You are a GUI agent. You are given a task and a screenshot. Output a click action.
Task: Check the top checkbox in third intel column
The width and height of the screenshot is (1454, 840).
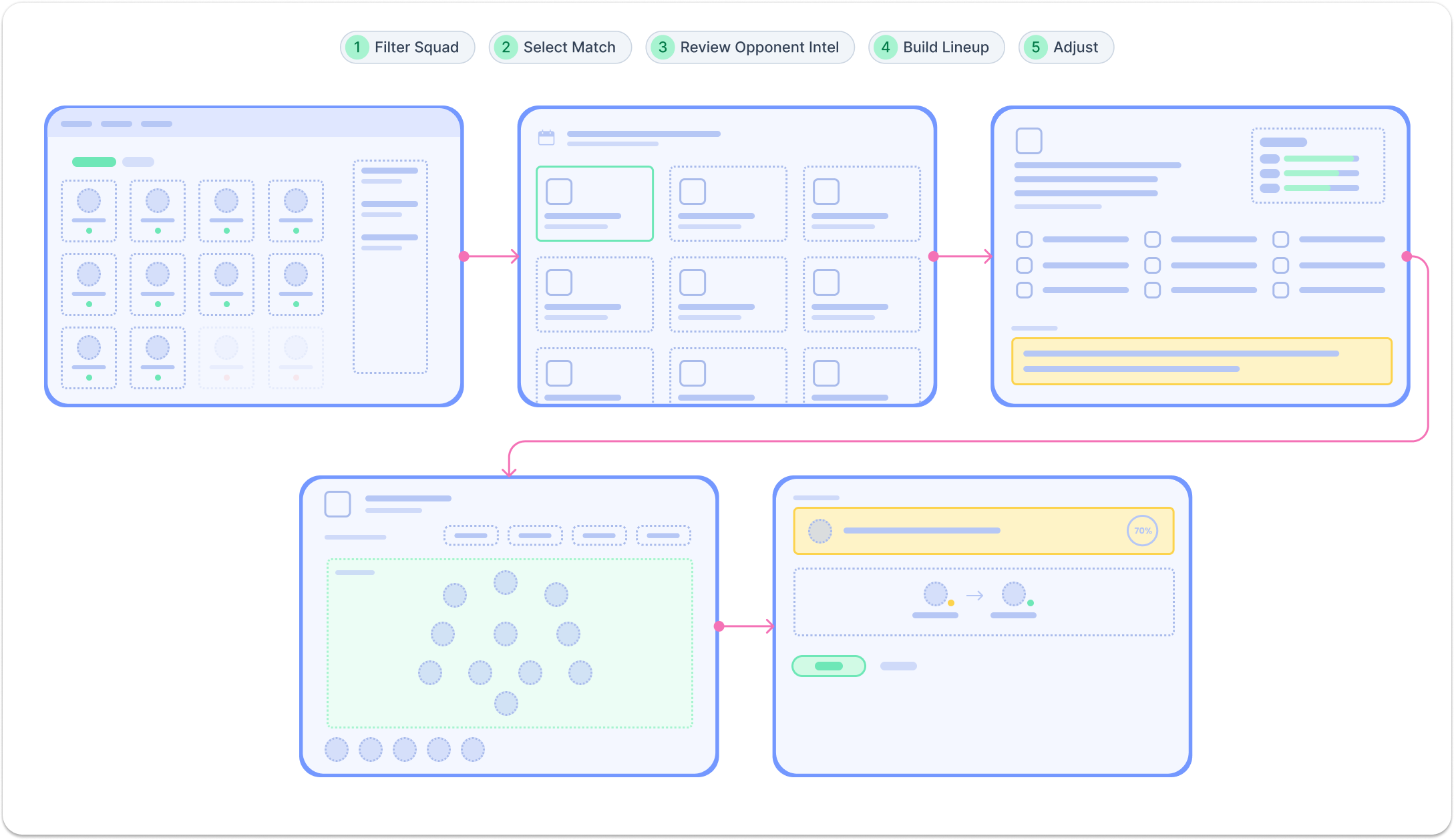pyautogui.click(x=1280, y=239)
